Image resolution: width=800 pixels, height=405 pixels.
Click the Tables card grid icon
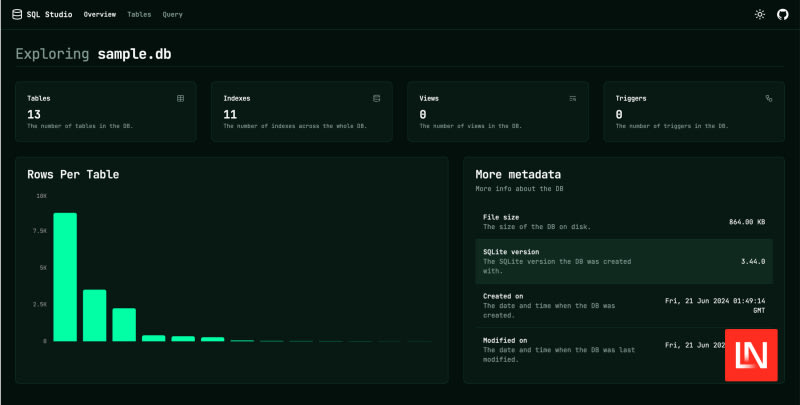coord(180,99)
